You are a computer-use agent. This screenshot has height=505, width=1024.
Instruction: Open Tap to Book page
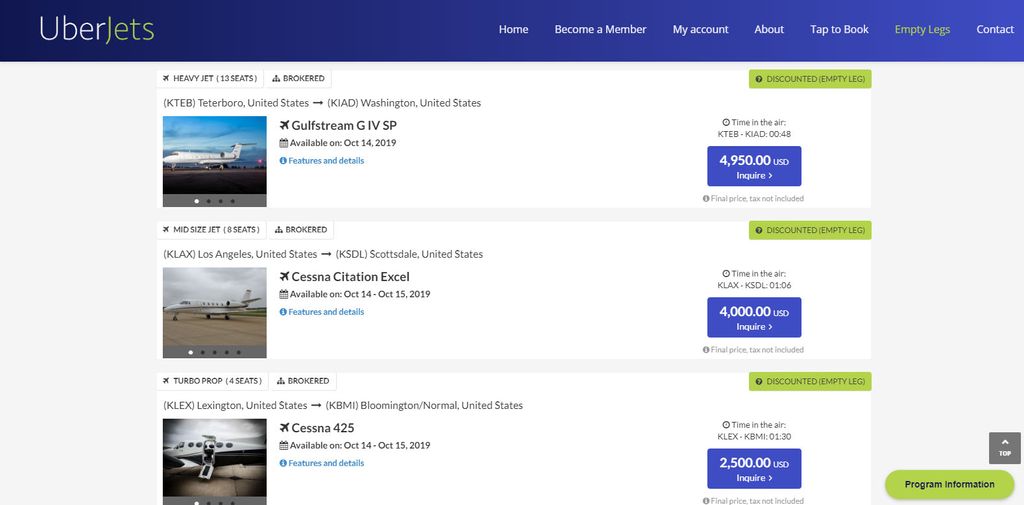pos(839,29)
